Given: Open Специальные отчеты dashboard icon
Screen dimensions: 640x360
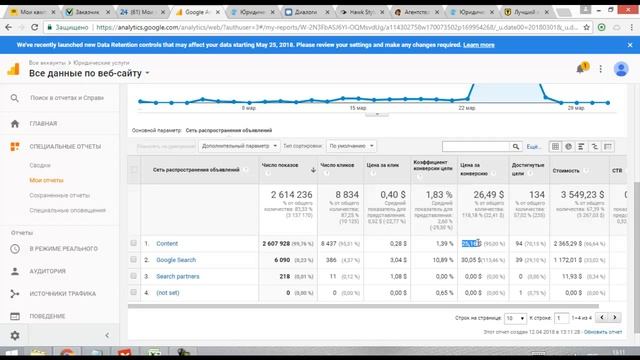Looking at the screenshot, I should point(15,146).
